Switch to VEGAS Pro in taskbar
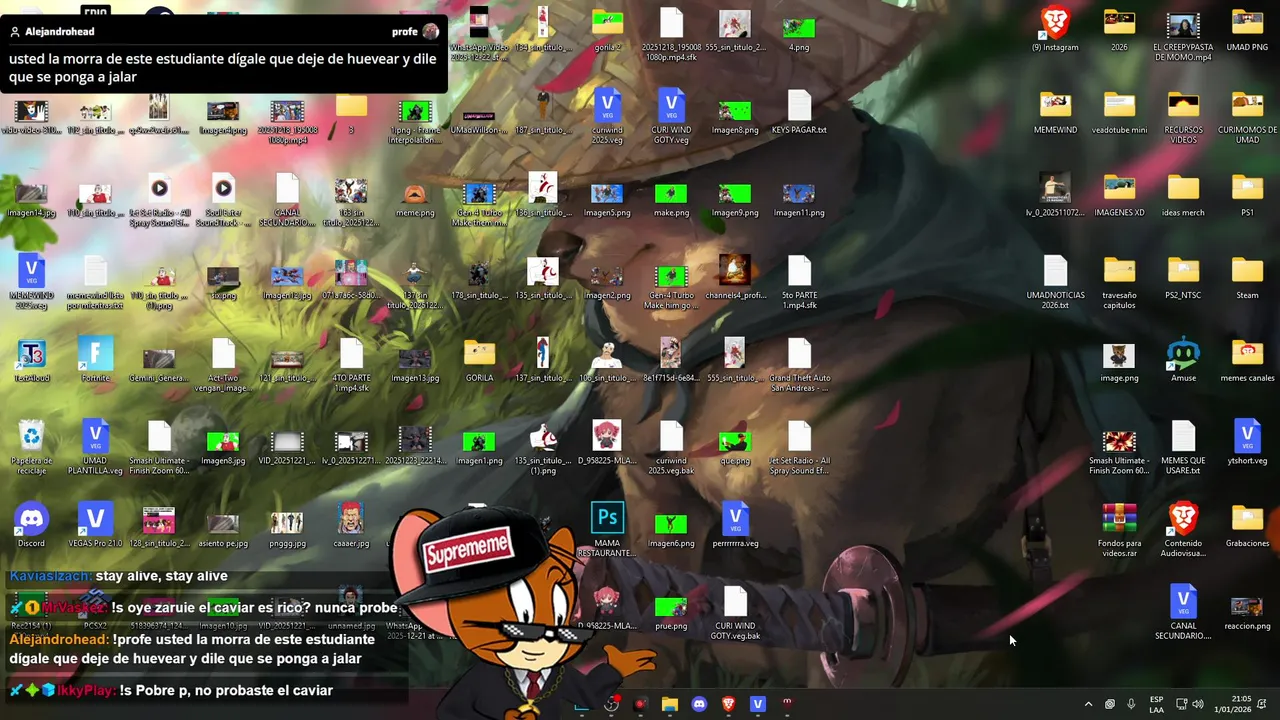Viewport: 1280px width, 720px height. (757, 704)
